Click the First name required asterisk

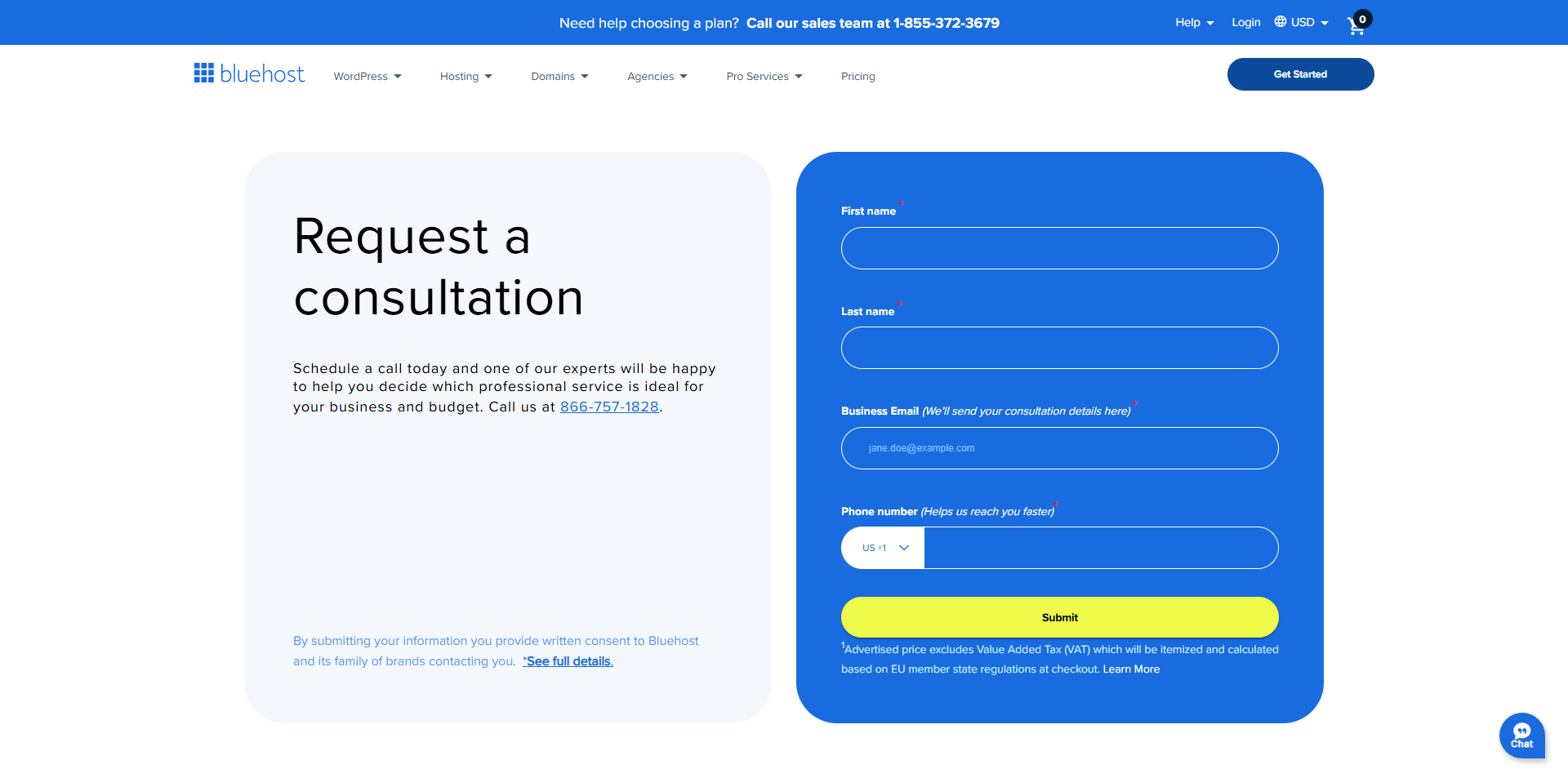pos(901,203)
